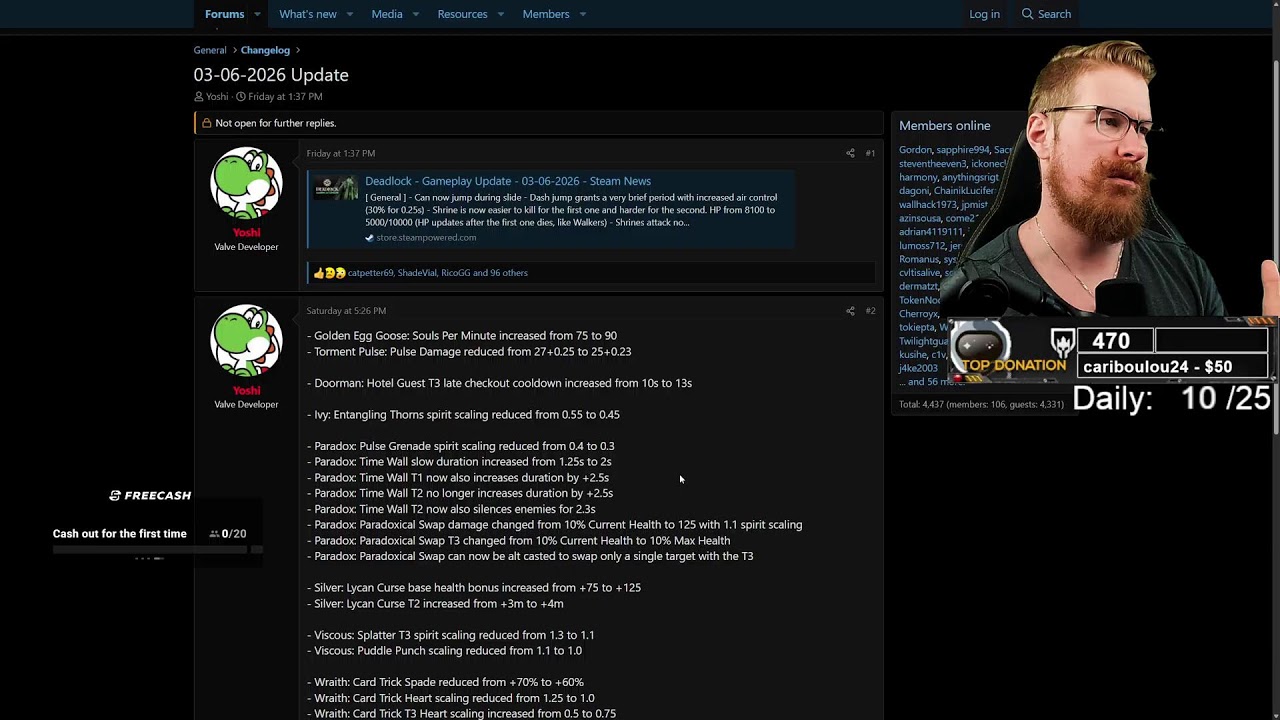Expand the Forums dropdown arrow
The width and height of the screenshot is (1280, 720).
257,14
